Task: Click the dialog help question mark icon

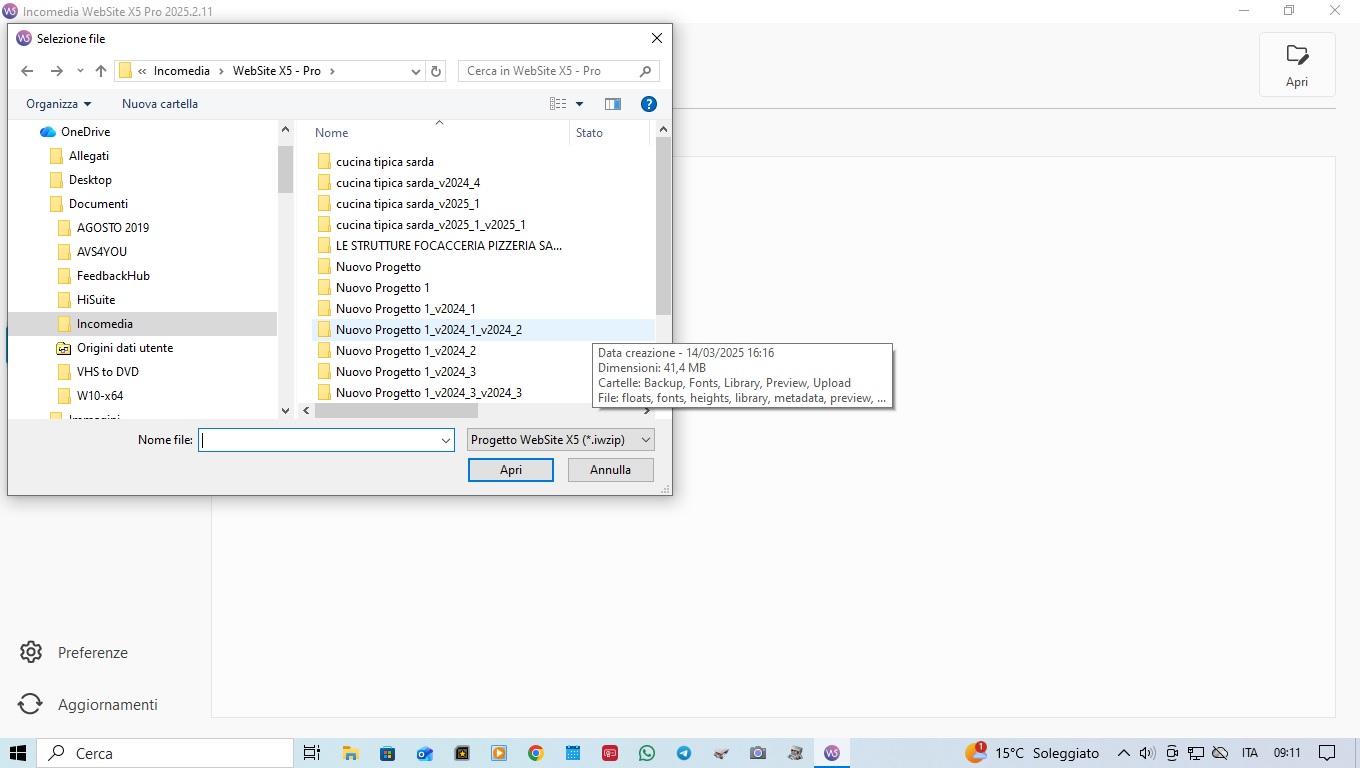Action: pyautogui.click(x=648, y=104)
